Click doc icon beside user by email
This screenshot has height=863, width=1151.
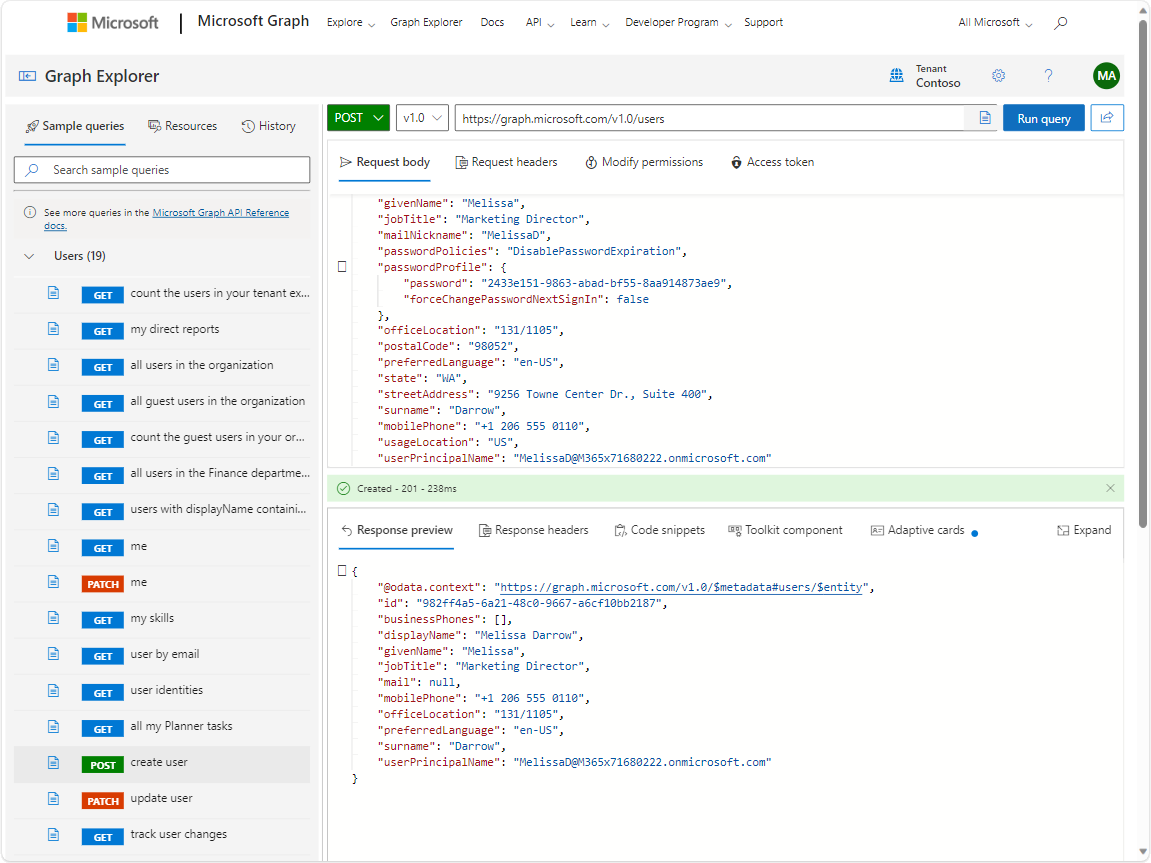(x=54, y=654)
